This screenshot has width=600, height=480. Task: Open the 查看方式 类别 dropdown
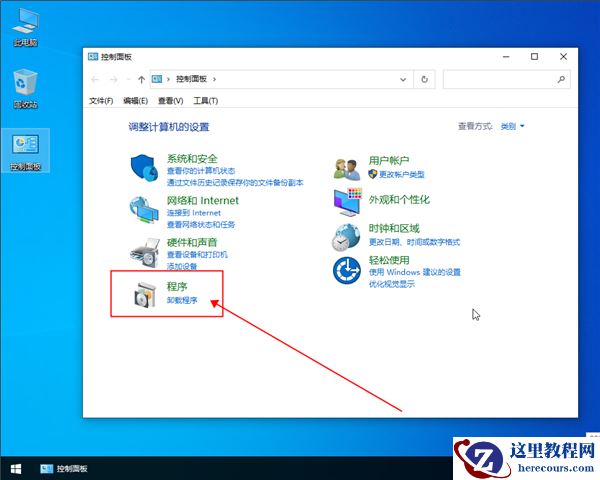tap(512, 126)
